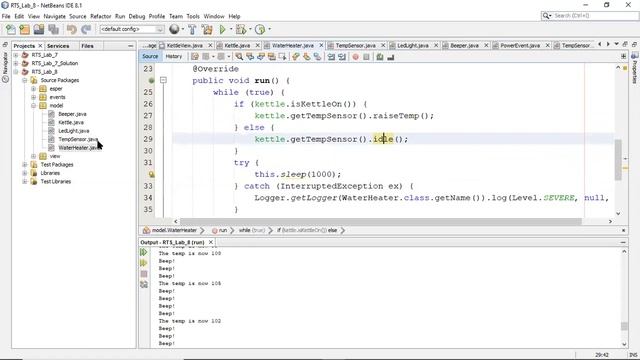Click the Toggle Bookmark icon in editor toolbar

click(317, 57)
